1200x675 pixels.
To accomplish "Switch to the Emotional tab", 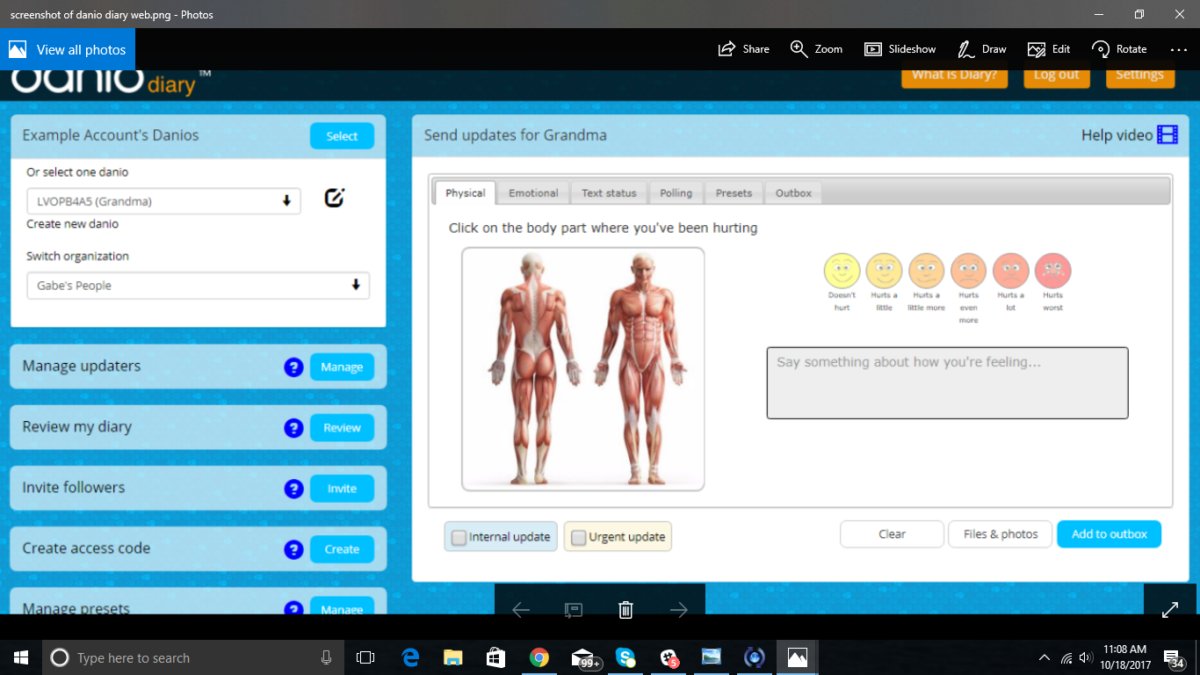I will coord(533,193).
